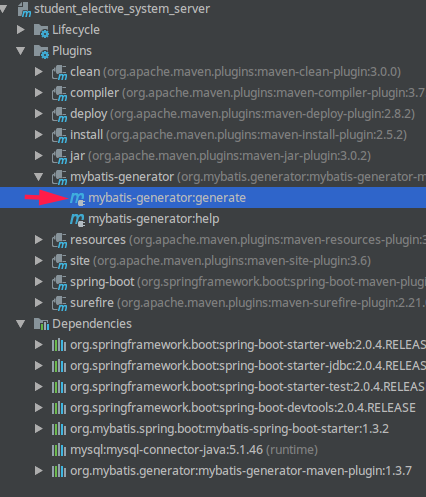This screenshot has width=426, height=497.
Task: Click the mybatis-generator plugin icon
Action: coord(59,177)
